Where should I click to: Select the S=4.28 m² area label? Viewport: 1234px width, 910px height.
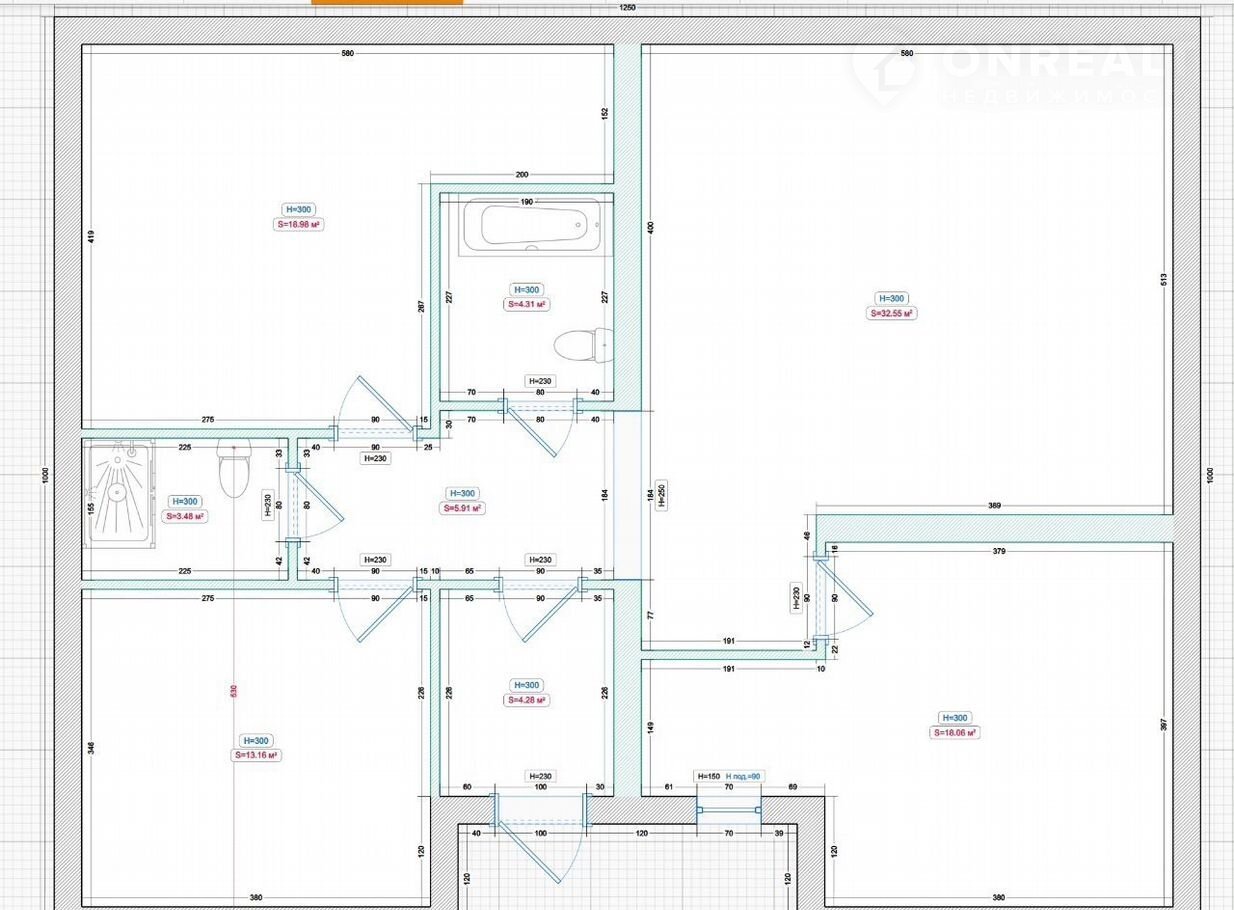[526, 700]
